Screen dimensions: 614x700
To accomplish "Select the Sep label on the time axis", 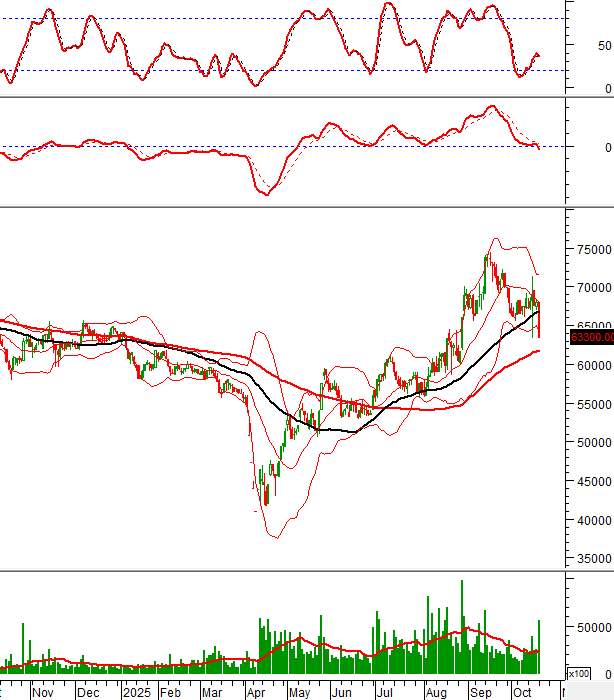I will 481,691.
